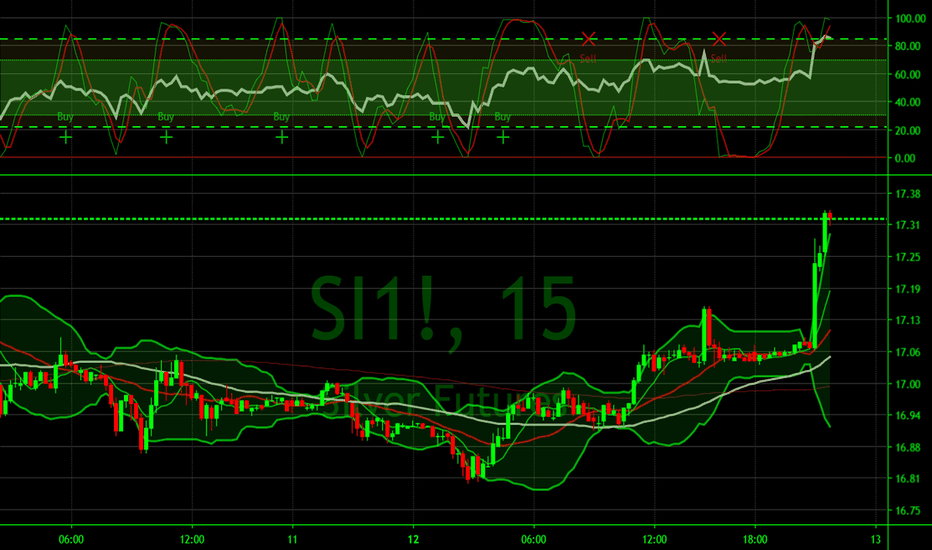Click the 18:00 time axis label

click(755, 540)
